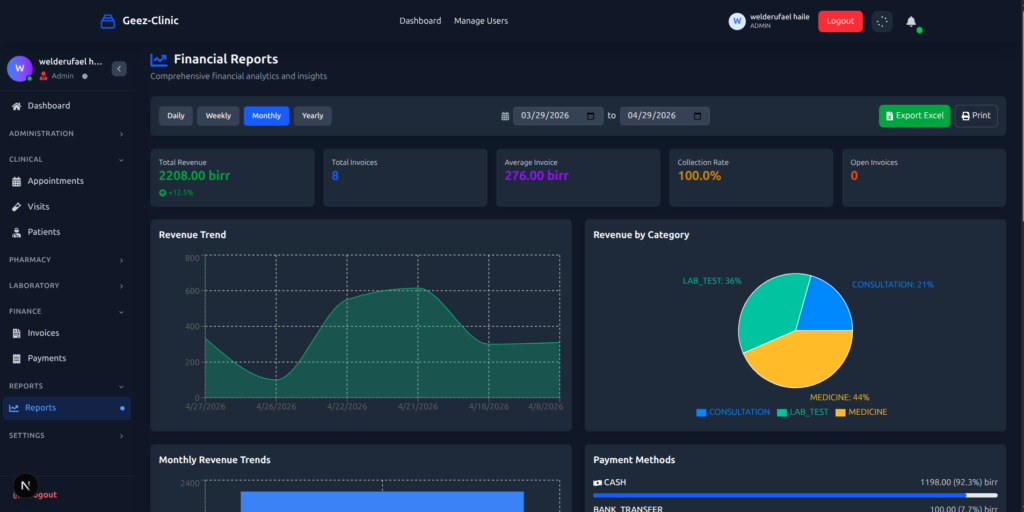The width and height of the screenshot is (1024, 512).
Task: Click the Geez-Clinic logo icon
Action: (108, 21)
